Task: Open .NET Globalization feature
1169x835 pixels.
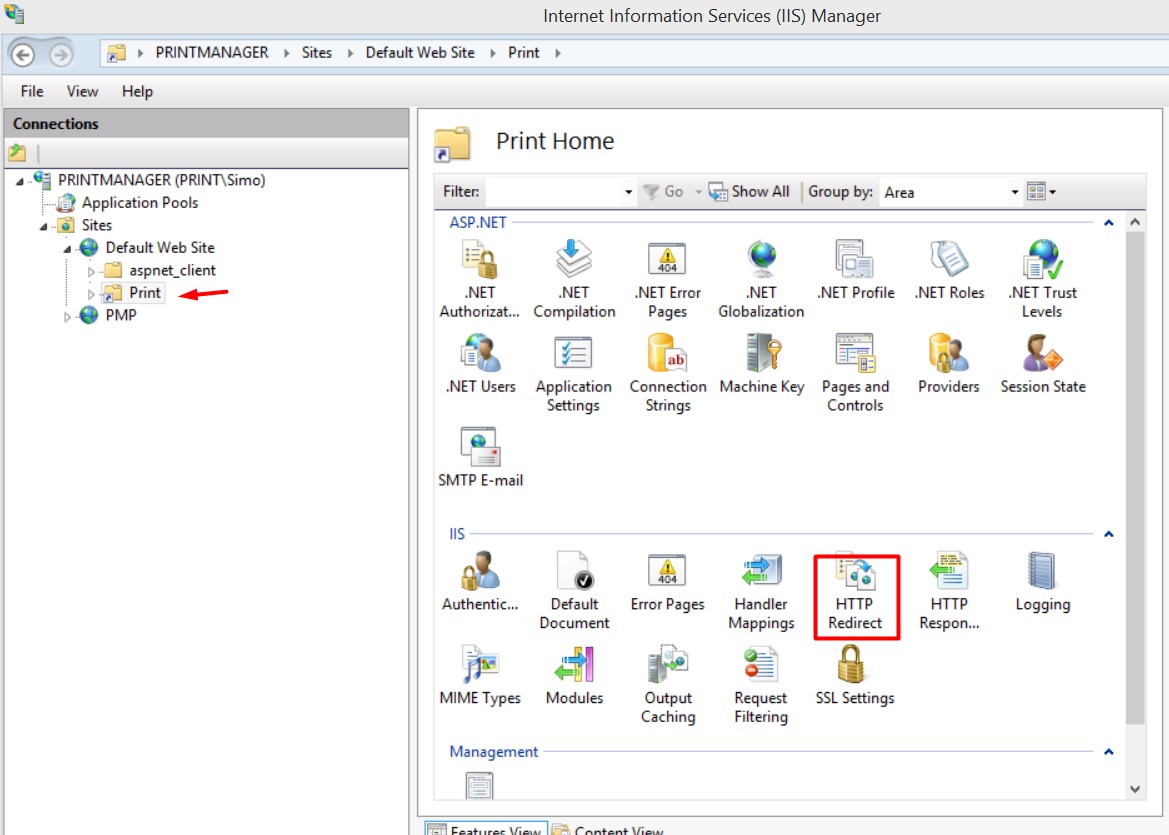Action: pyautogui.click(x=761, y=279)
